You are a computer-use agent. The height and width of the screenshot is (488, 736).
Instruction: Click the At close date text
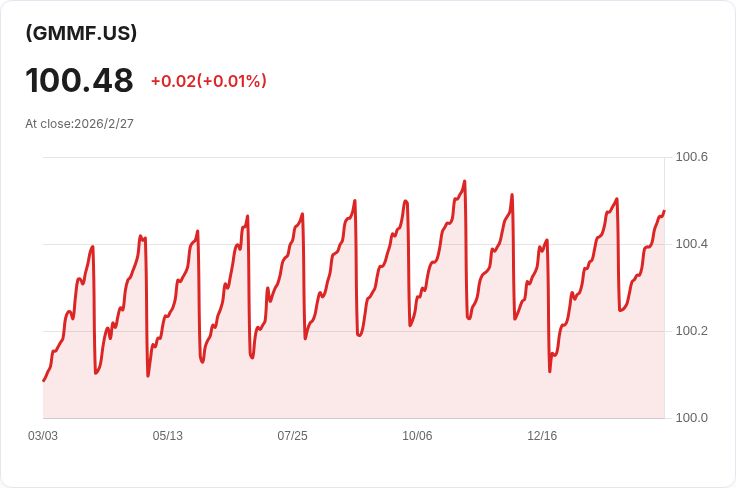pyautogui.click(x=79, y=124)
